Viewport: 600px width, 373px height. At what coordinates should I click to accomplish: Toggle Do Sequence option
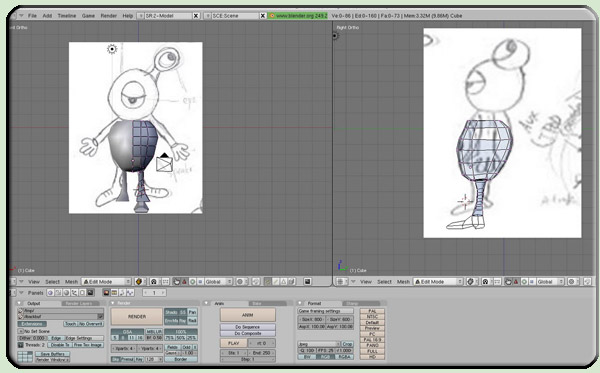(x=248, y=327)
